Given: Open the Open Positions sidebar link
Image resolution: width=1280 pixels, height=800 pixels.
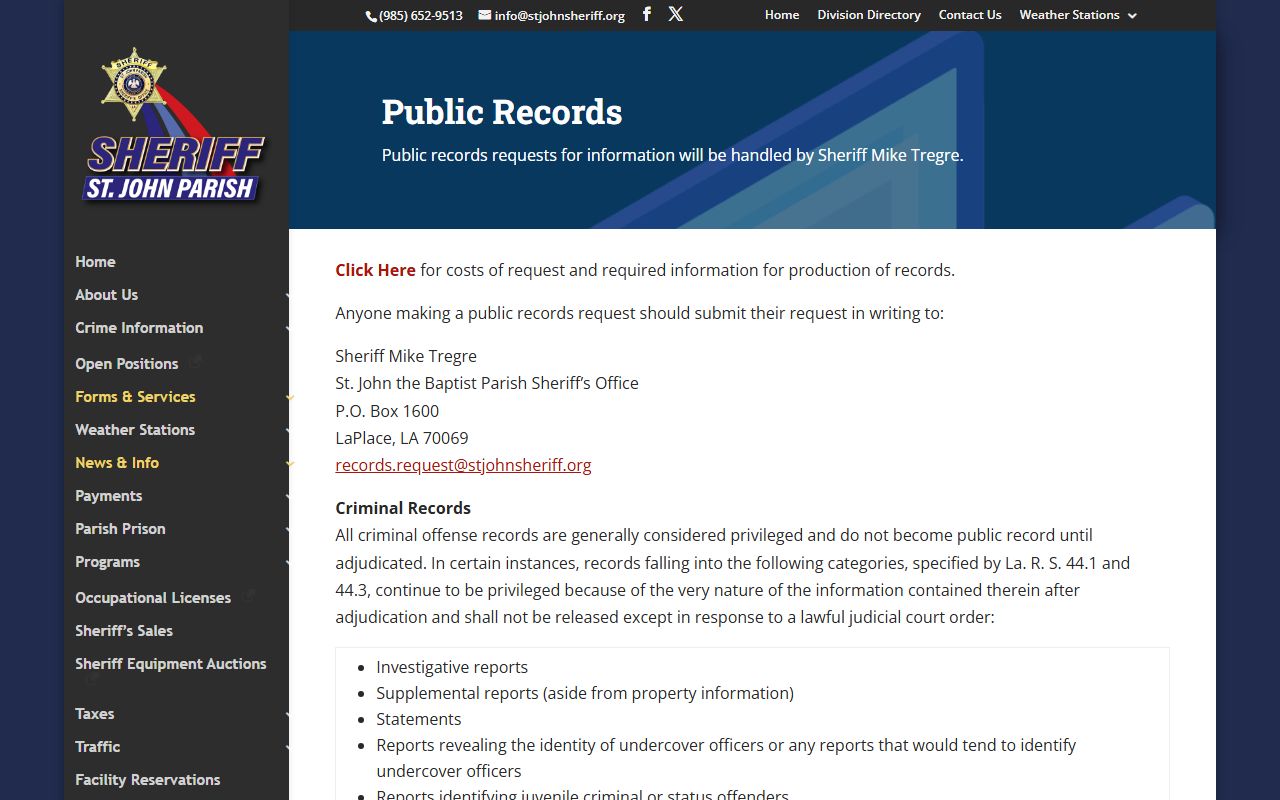Looking at the screenshot, I should tap(126, 364).
